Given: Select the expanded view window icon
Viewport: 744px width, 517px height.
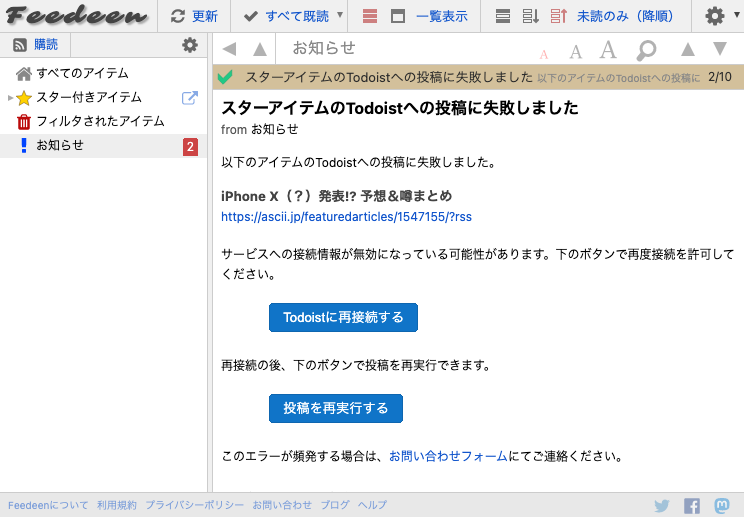Looking at the screenshot, I should (398, 17).
